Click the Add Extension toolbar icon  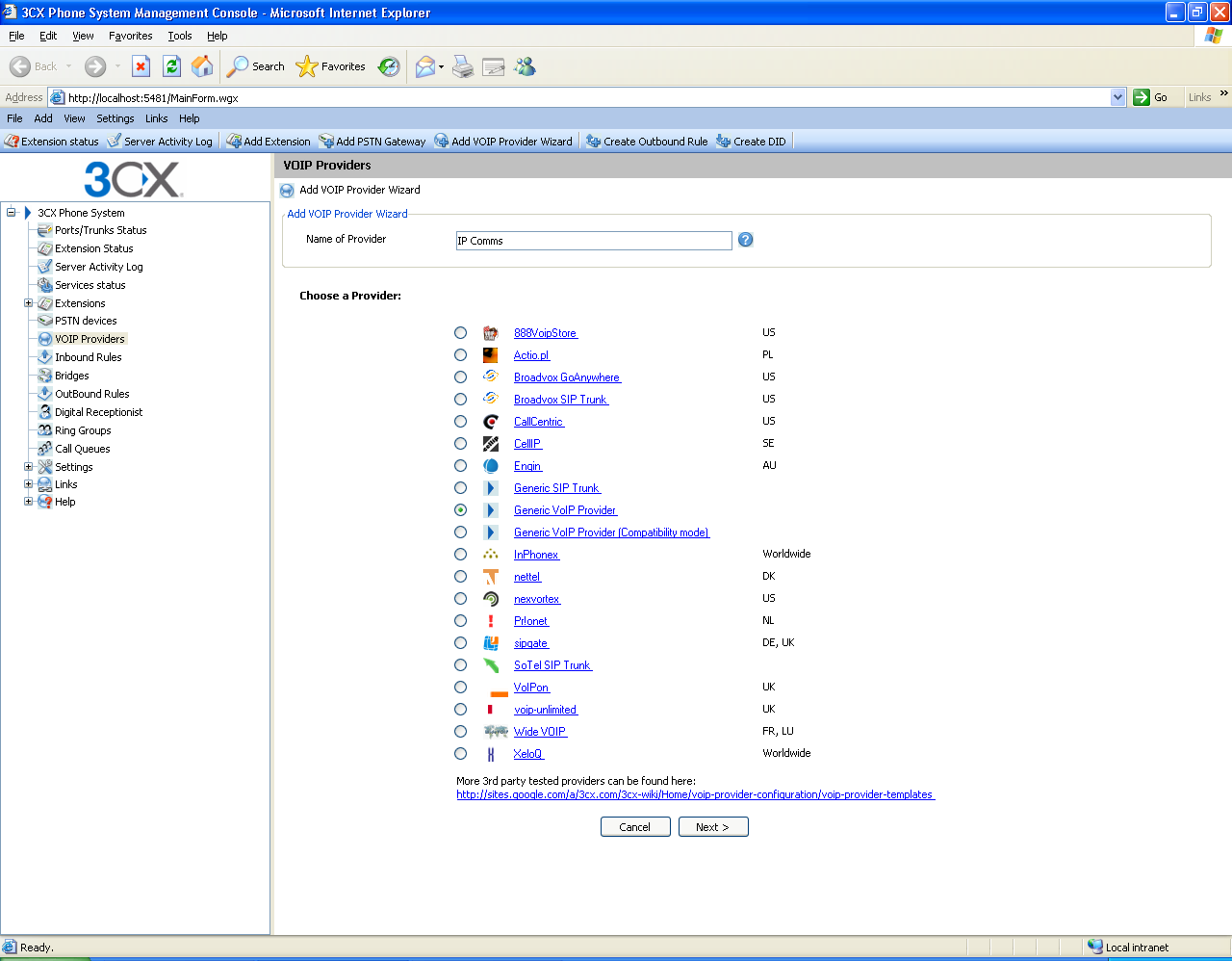coord(234,142)
